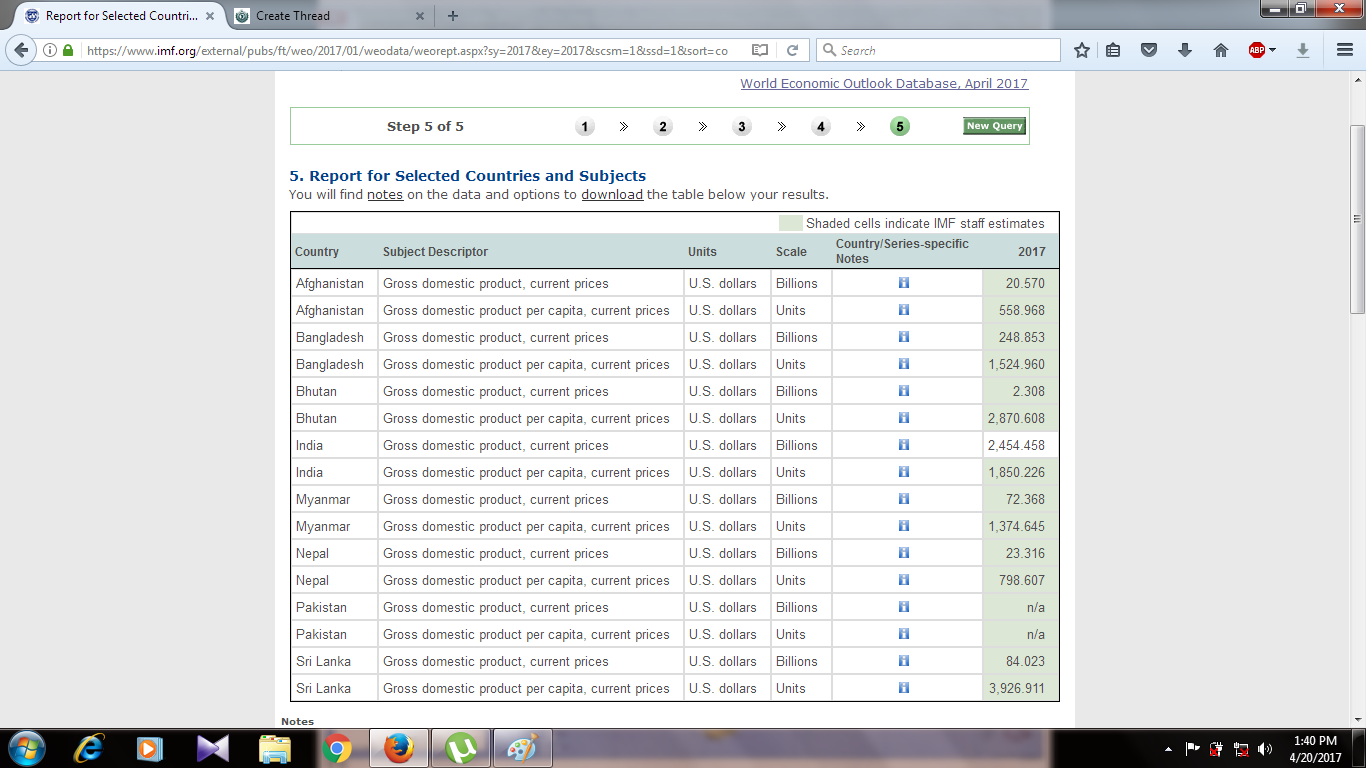1366x768 pixels.
Task: Select Bhutan's per capita value 2,870.608
Action: (x=1016, y=418)
